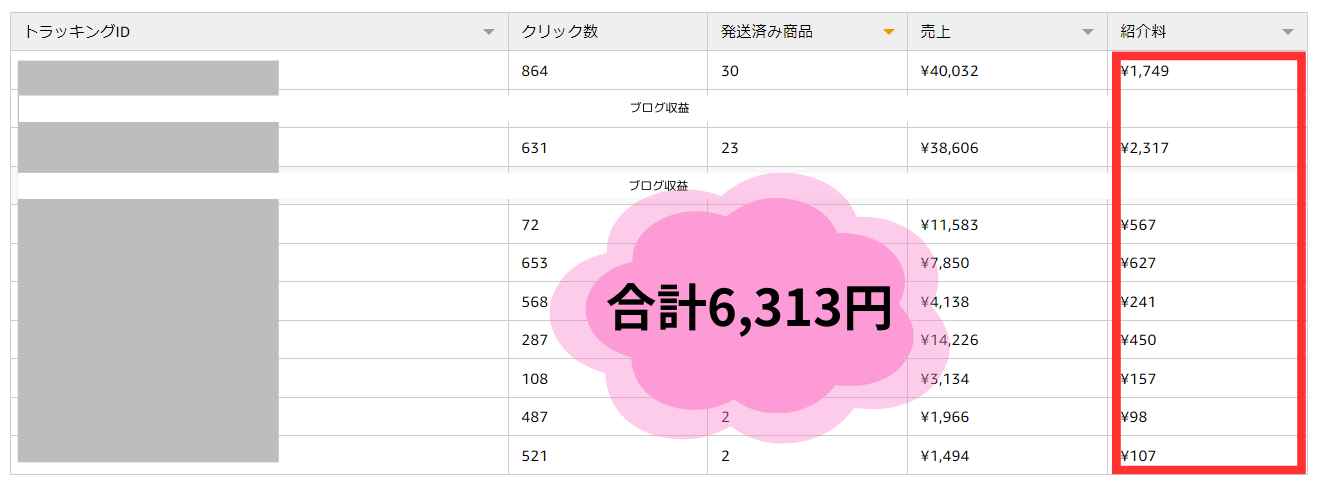Select the トラッキングID header label
1319x493 pixels.
point(77,32)
